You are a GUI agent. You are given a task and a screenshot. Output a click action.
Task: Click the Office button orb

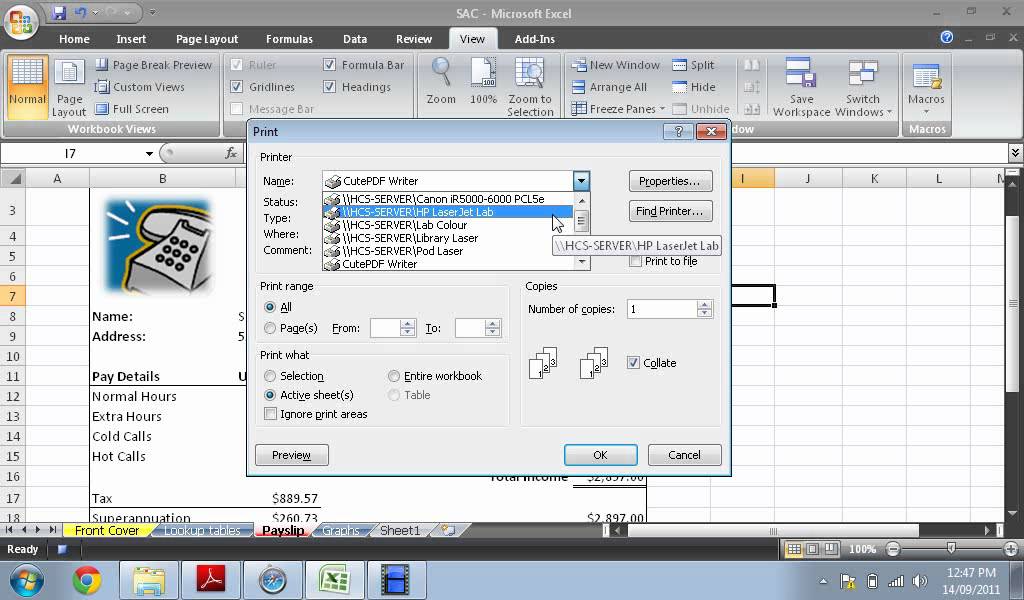point(20,22)
